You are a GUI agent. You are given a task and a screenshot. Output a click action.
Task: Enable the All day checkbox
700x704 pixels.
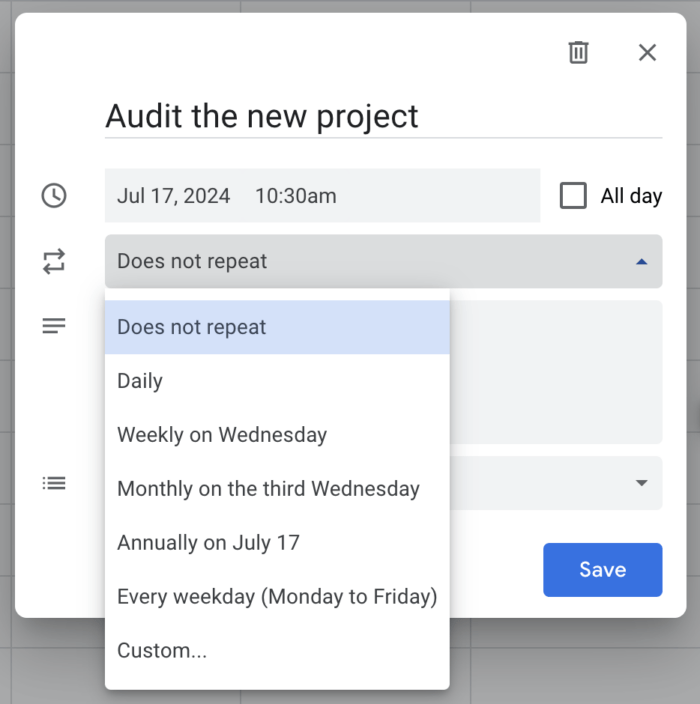pyautogui.click(x=573, y=196)
